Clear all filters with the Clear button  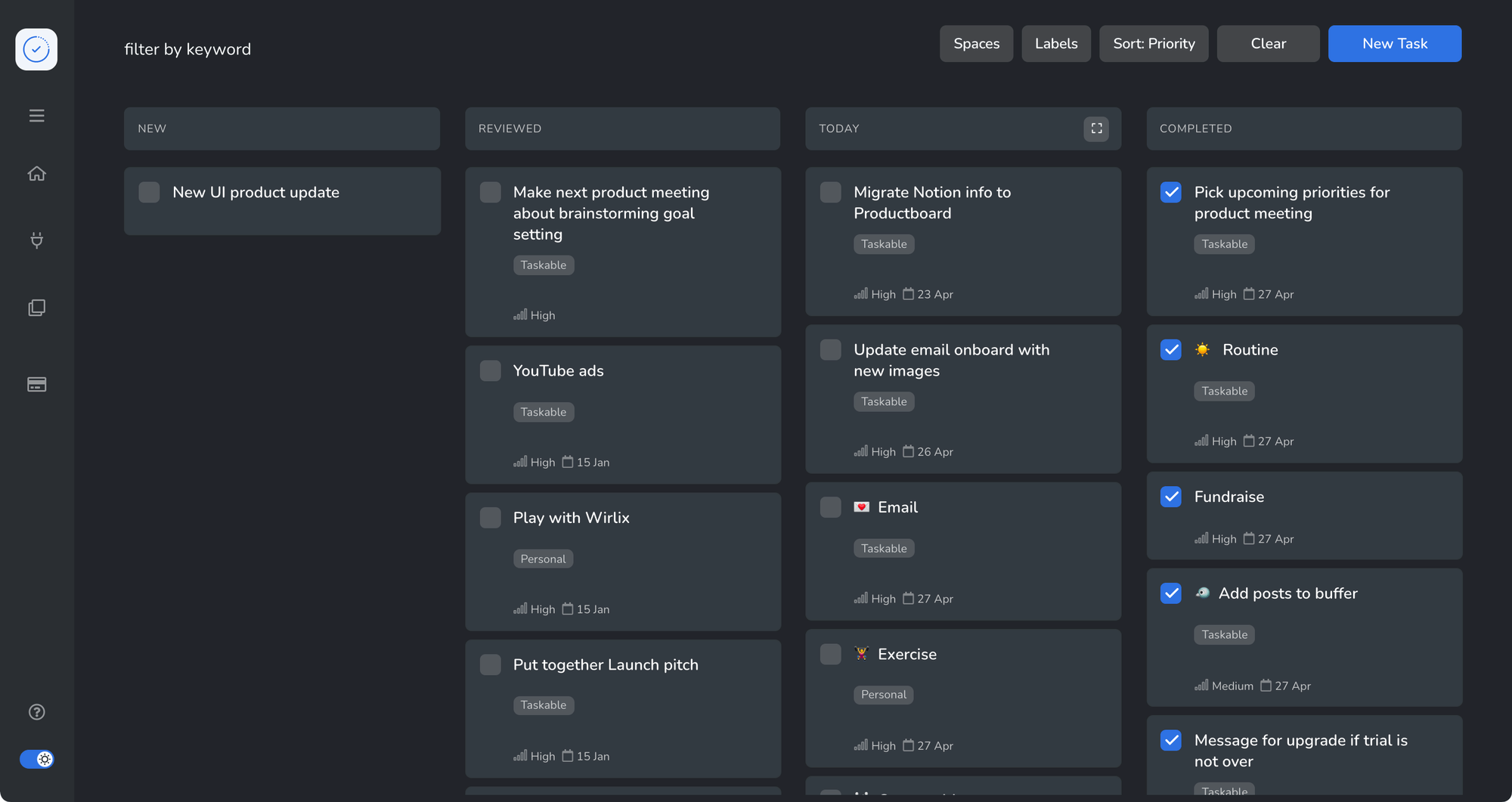pos(1267,44)
